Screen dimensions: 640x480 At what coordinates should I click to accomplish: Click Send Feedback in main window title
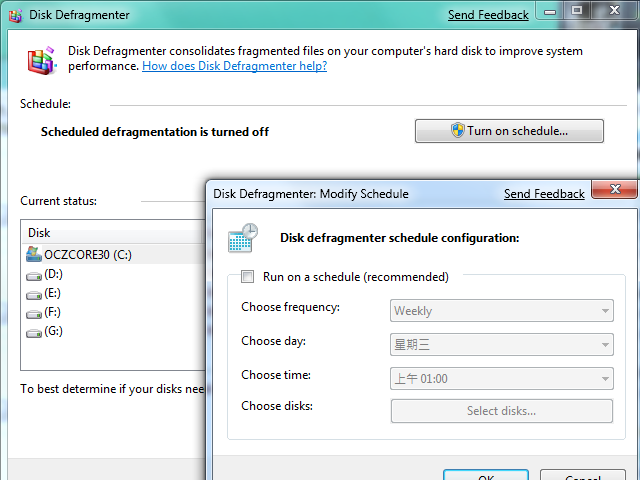tap(488, 15)
